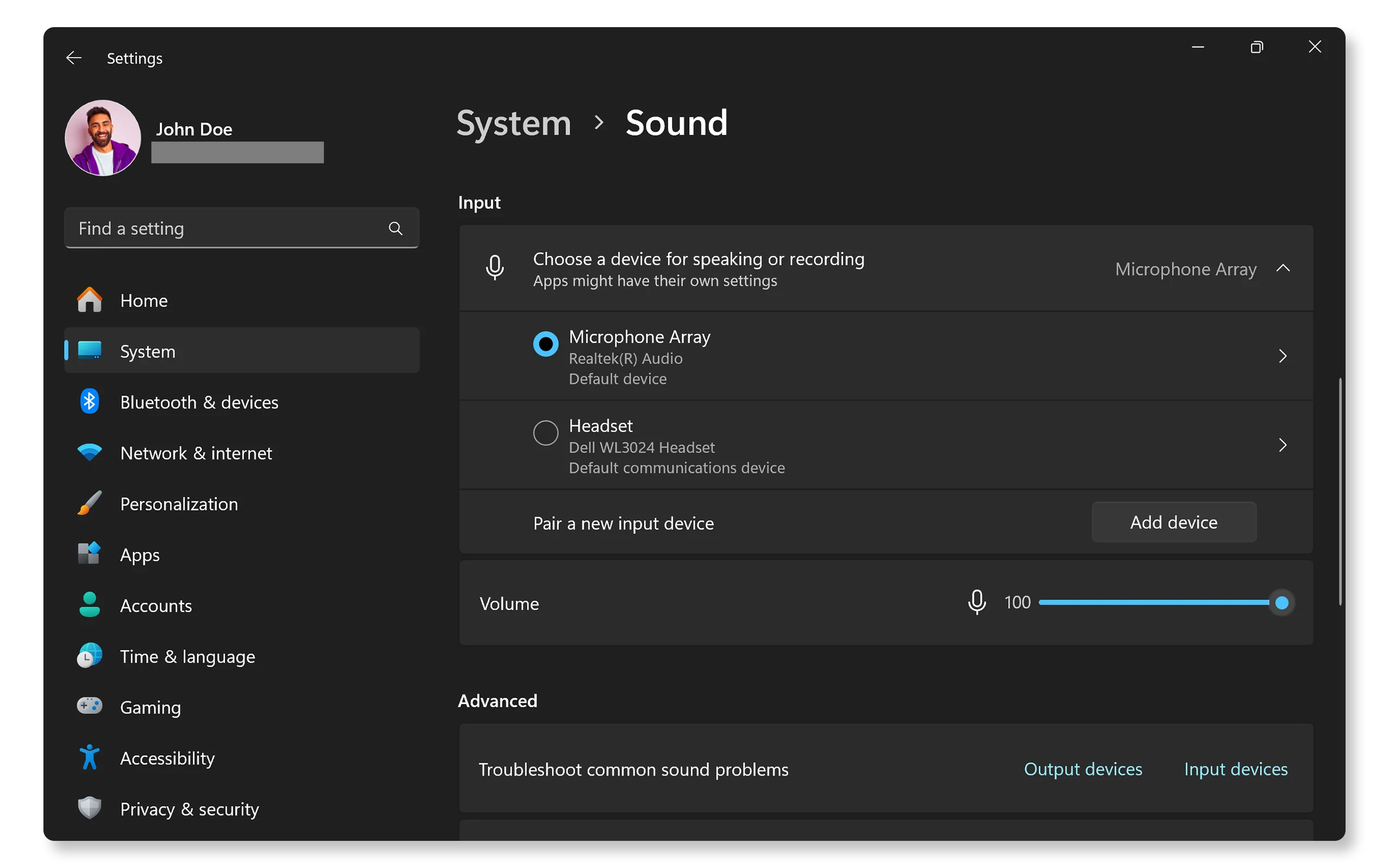Open the Home settings page
The image size is (1389, 868).
pos(241,300)
